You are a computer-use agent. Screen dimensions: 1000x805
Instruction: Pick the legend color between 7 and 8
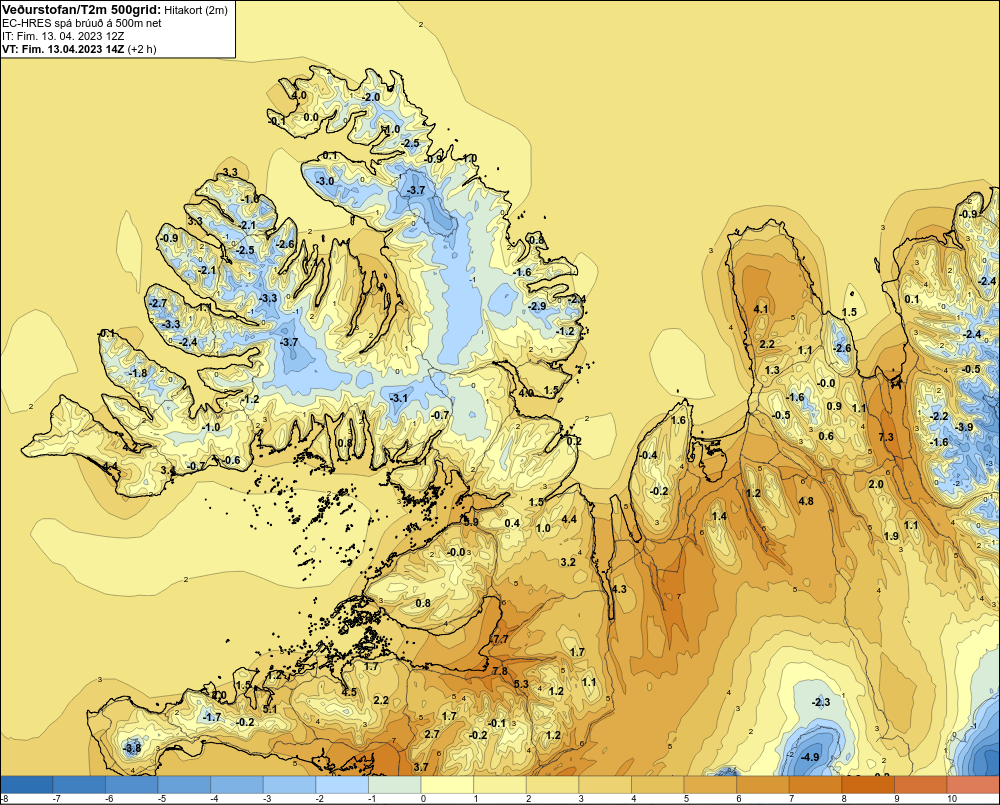coord(815,784)
